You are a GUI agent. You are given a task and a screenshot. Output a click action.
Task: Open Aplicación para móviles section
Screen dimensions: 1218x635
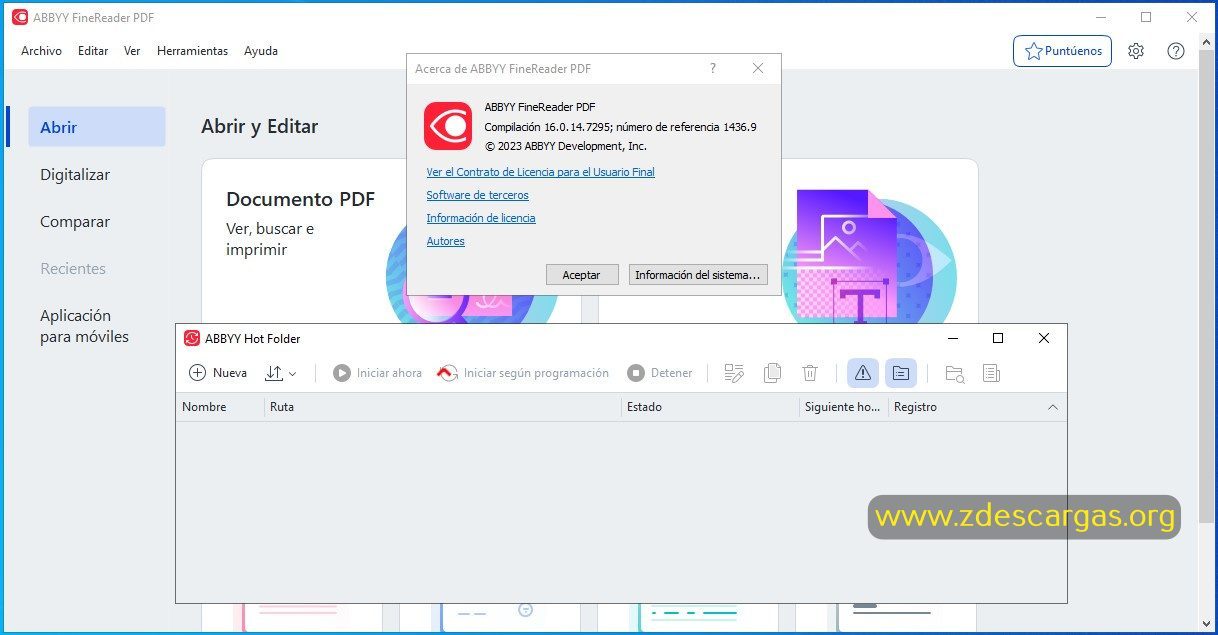pos(84,326)
